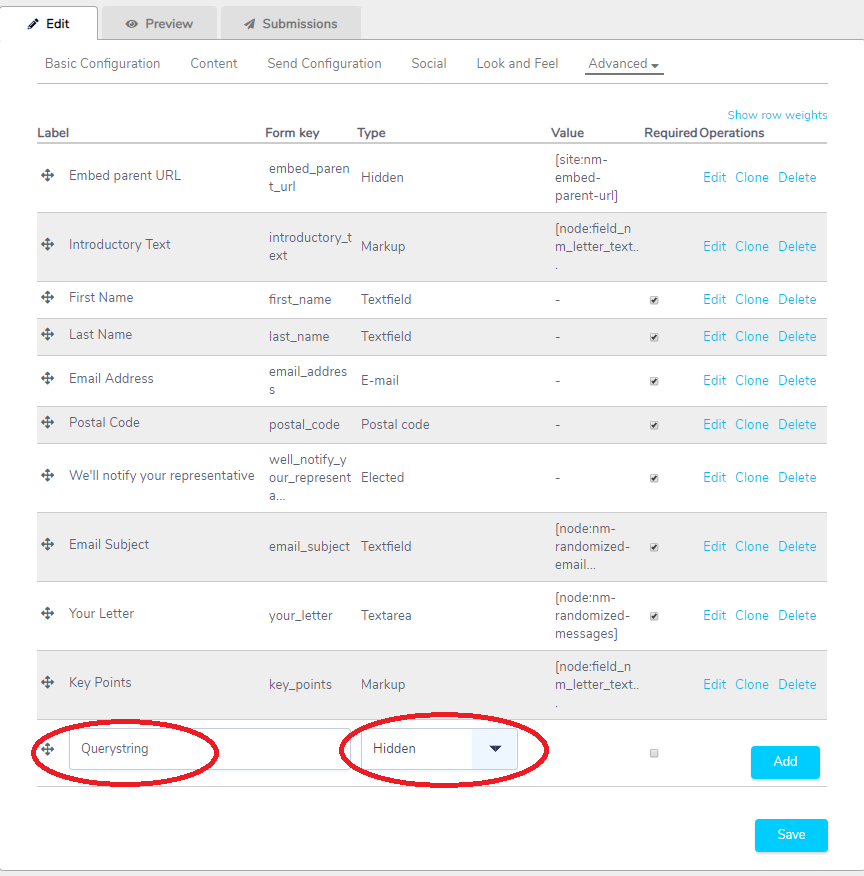Enable Required checkbox for new Querystring component
The width and height of the screenshot is (864, 876).
click(x=654, y=754)
